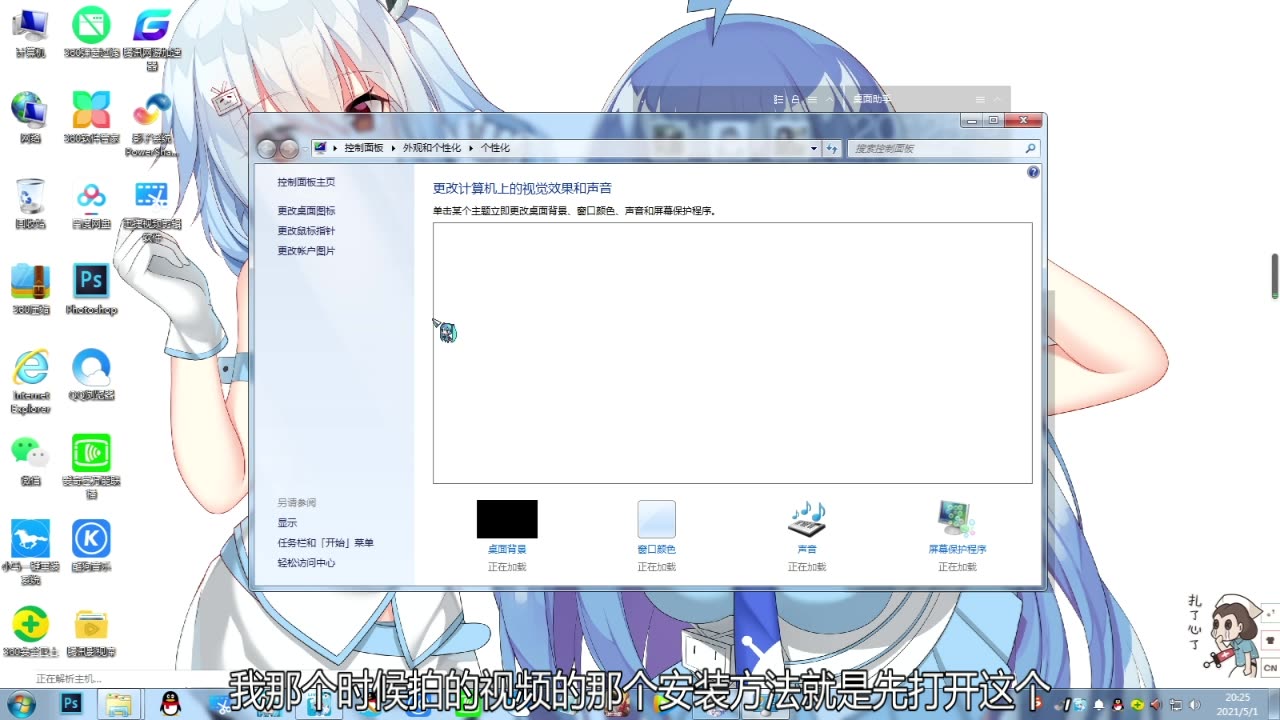Click the volume icon in system tray

click(x=1194, y=705)
